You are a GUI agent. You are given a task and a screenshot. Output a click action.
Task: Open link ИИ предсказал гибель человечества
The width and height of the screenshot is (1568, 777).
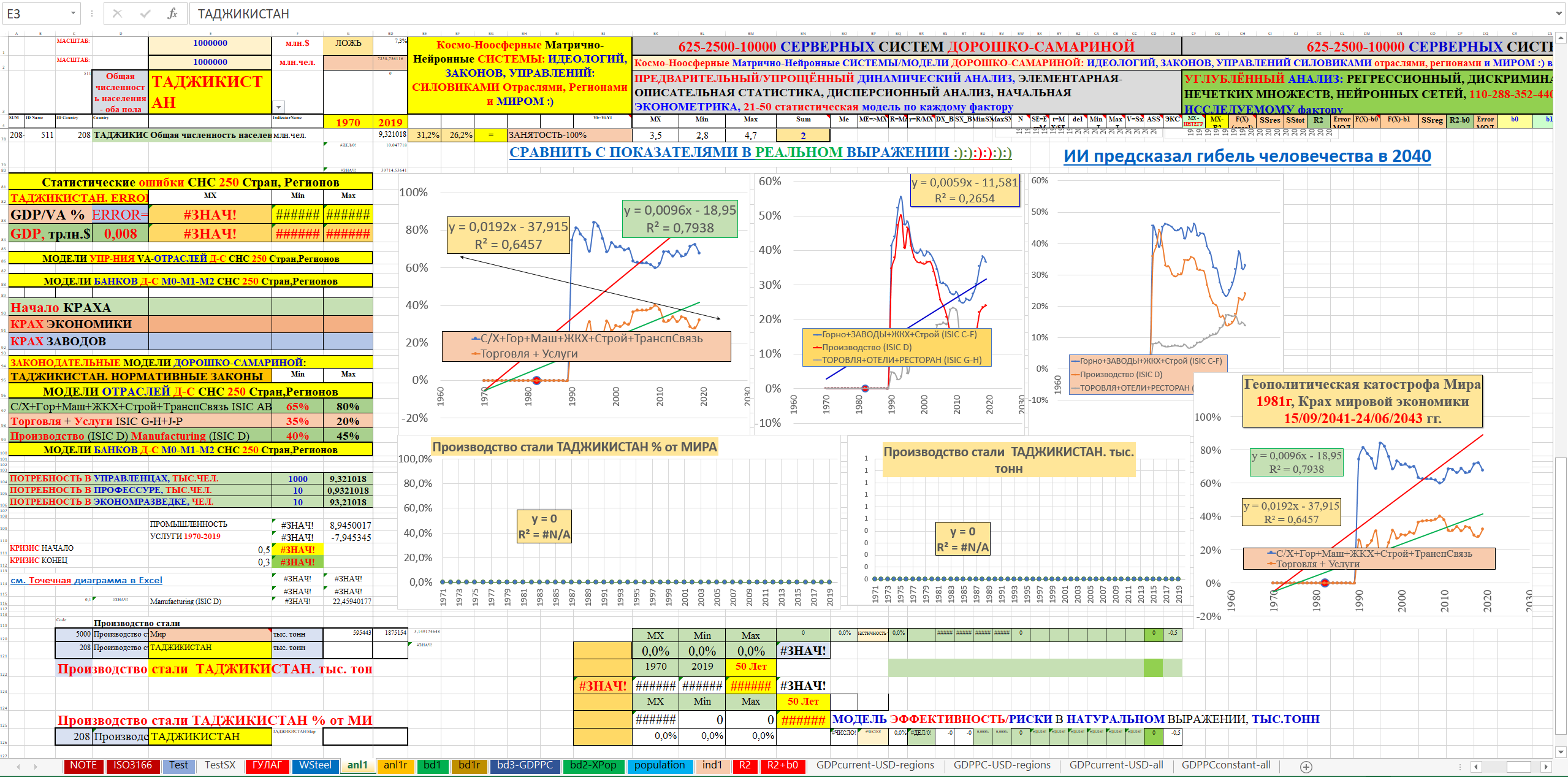pyautogui.click(x=1247, y=156)
